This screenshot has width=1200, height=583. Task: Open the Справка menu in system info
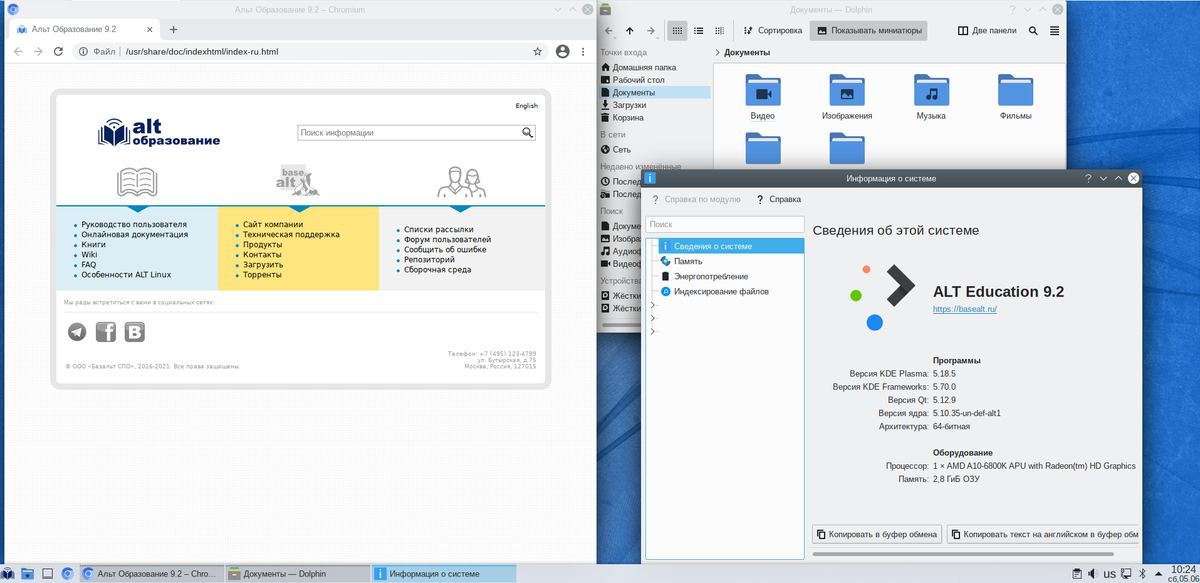pyautogui.click(x=778, y=200)
